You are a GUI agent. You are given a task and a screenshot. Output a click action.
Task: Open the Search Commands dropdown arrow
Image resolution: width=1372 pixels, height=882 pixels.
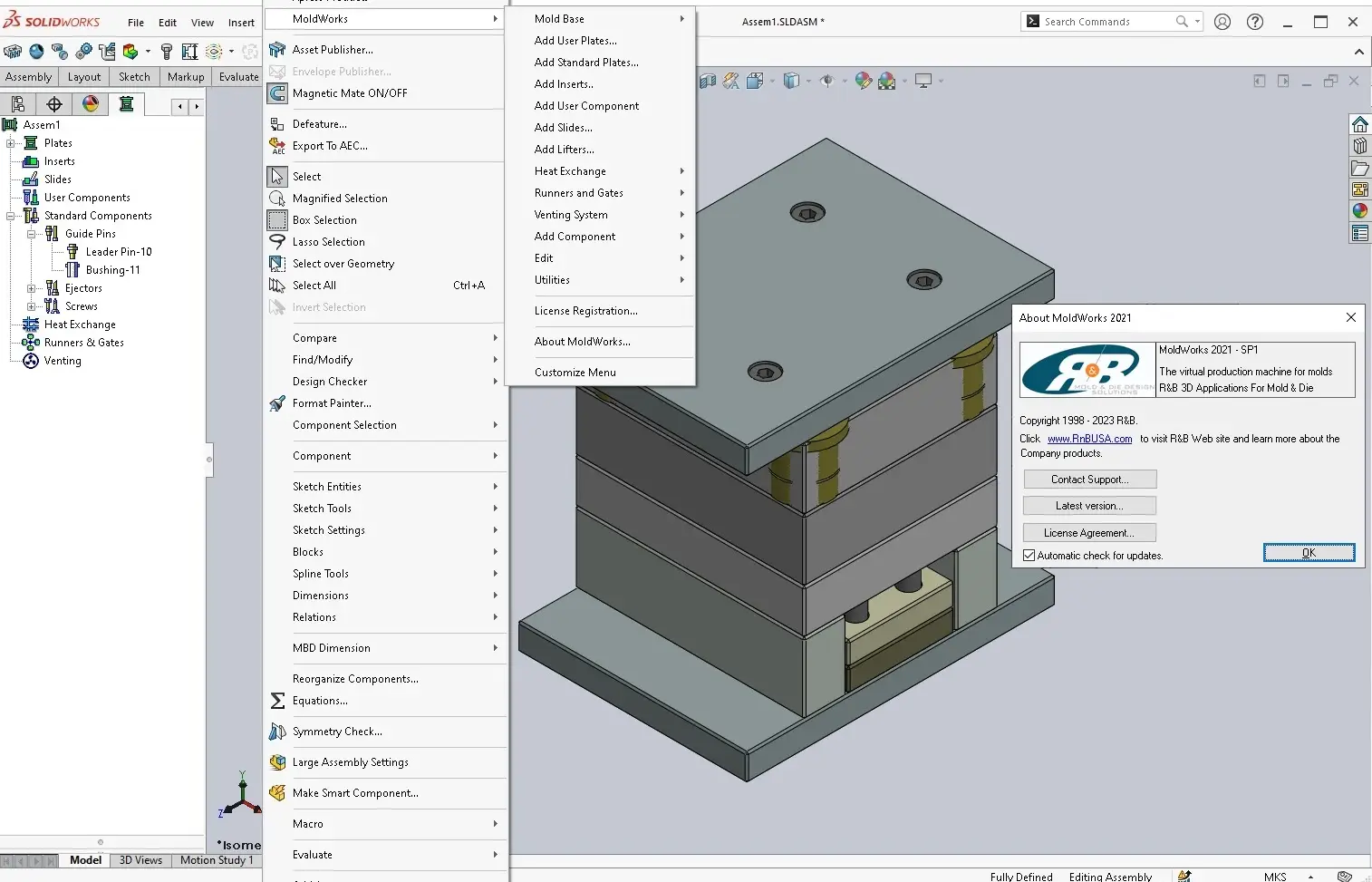(1198, 22)
